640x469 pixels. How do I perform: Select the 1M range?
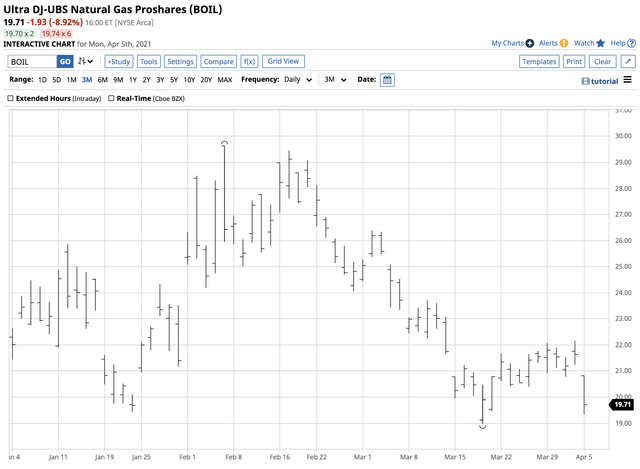coord(71,80)
